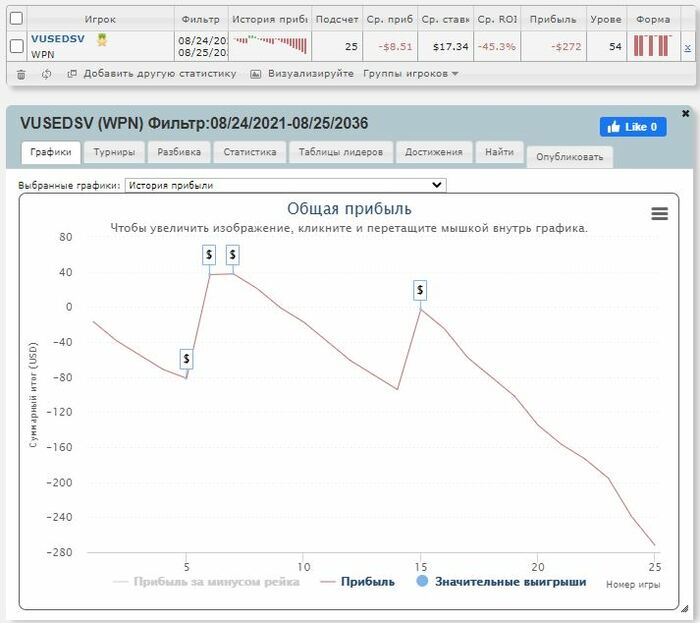Click Добавить другую статистику link

(160, 74)
